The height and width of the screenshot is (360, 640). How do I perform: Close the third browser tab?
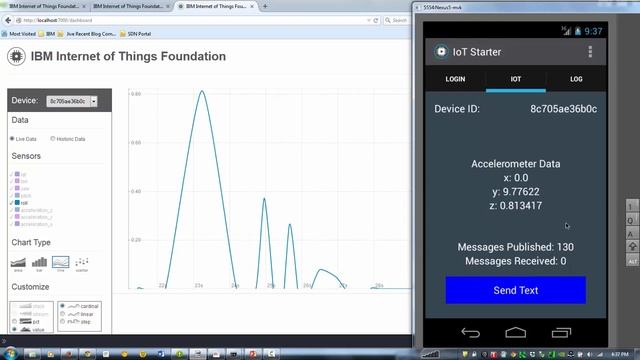tap(252, 6)
